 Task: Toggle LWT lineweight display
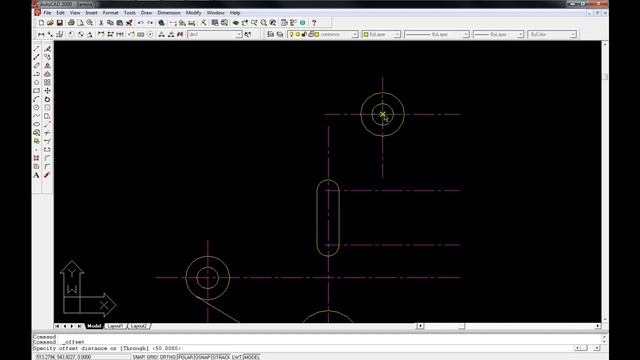237,357
